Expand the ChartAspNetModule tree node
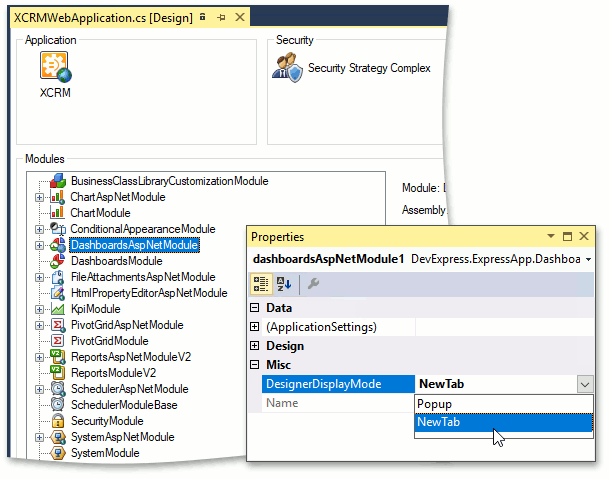 click(39, 197)
